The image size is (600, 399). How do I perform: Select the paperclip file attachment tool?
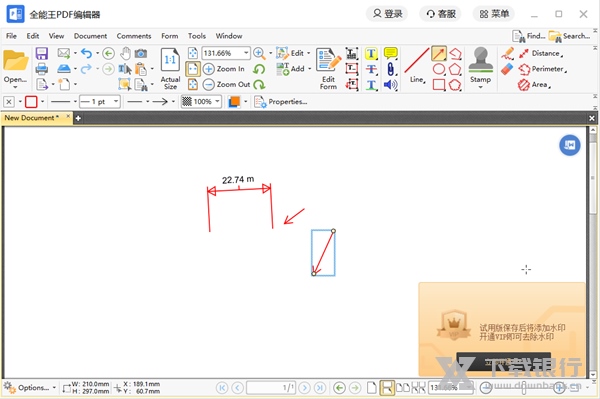390,69
